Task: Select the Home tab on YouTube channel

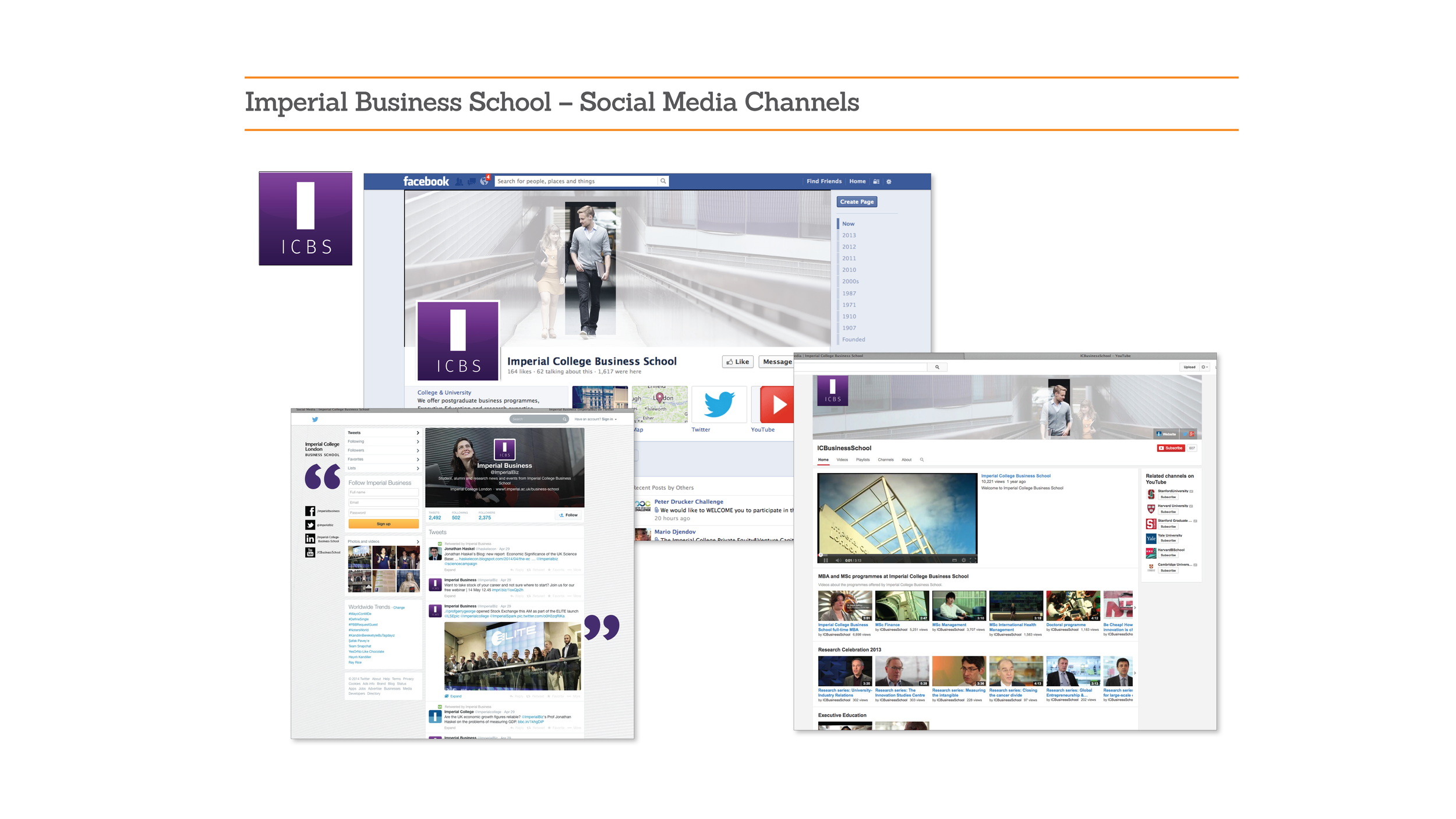Action: pyautogui.click(x=823, y=460)
